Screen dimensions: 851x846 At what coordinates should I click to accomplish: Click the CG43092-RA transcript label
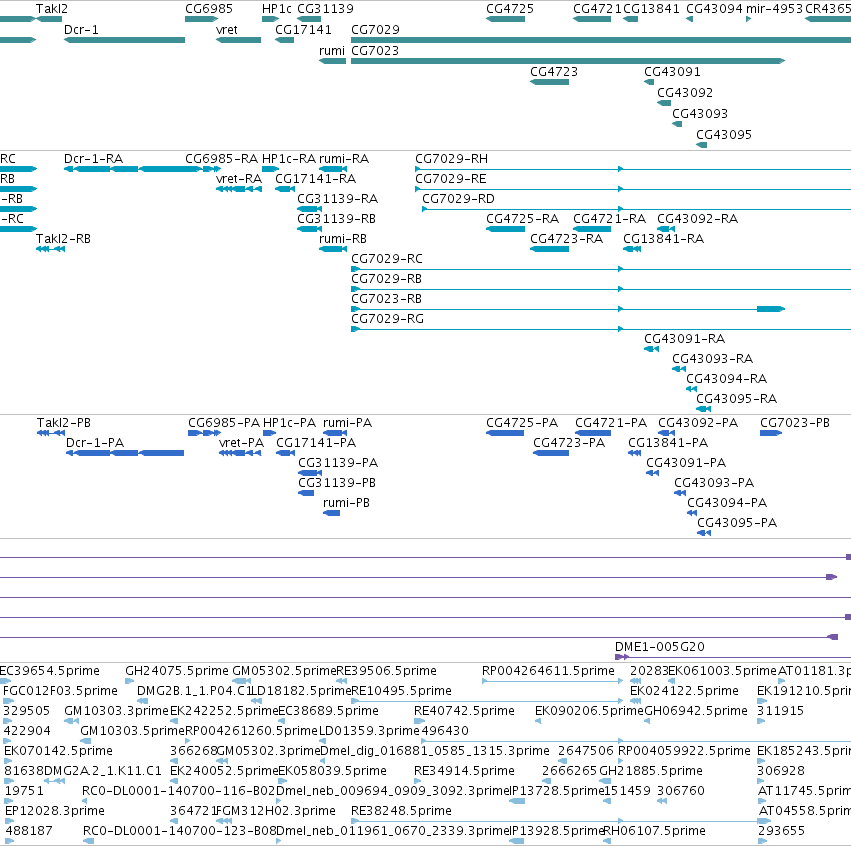coord(697,219)
